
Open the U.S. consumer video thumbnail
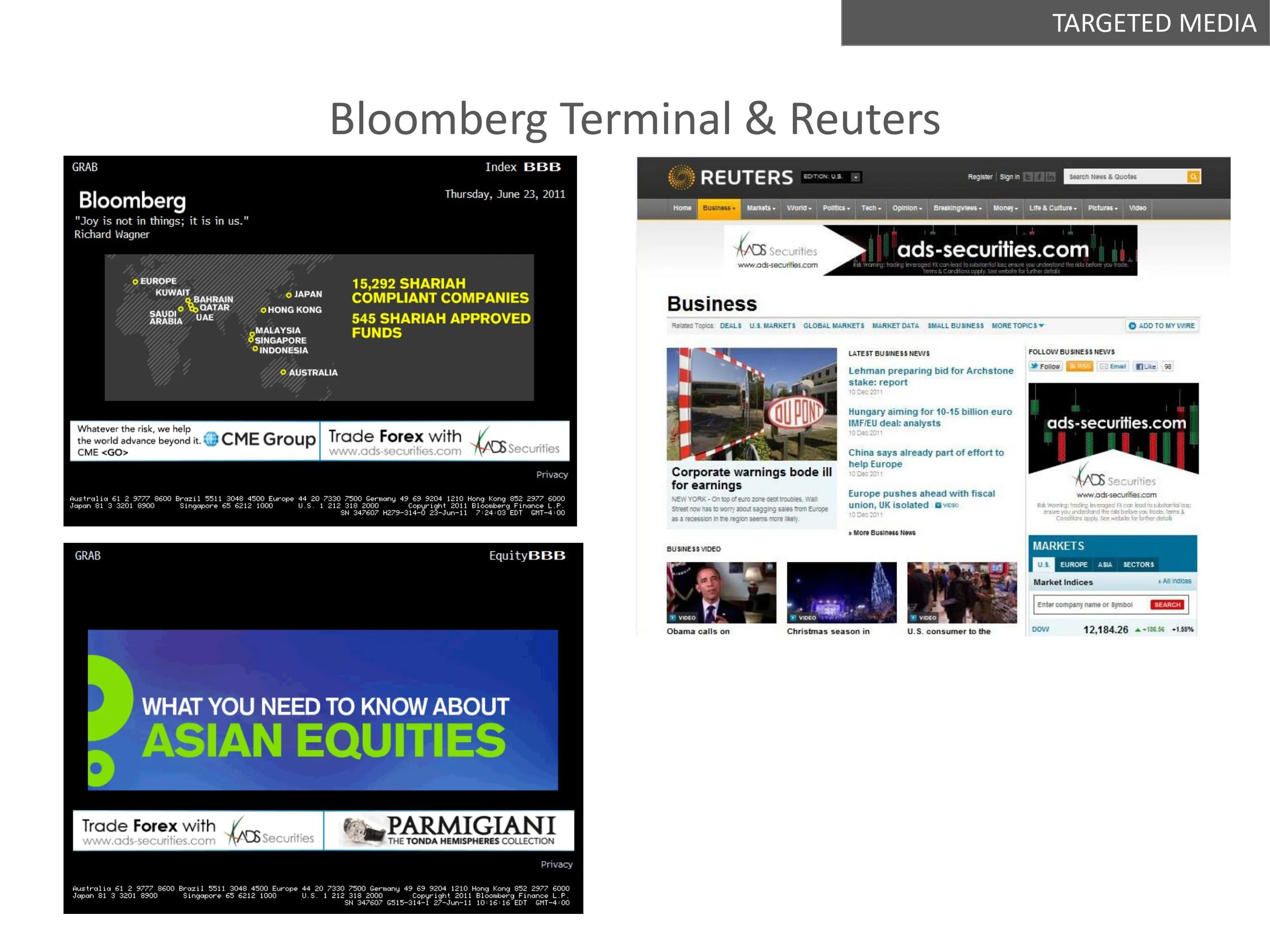[962, 593]
